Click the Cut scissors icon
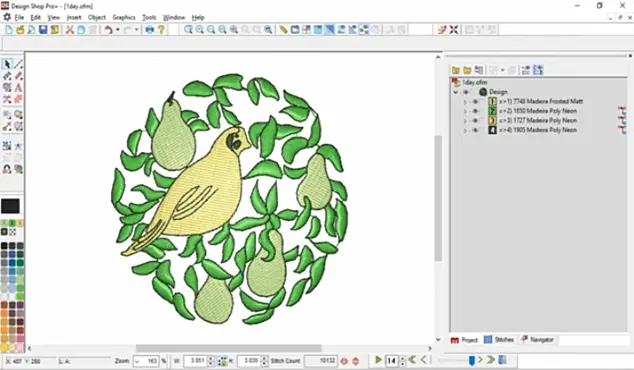634x370 pixels. tap(70, 30)
